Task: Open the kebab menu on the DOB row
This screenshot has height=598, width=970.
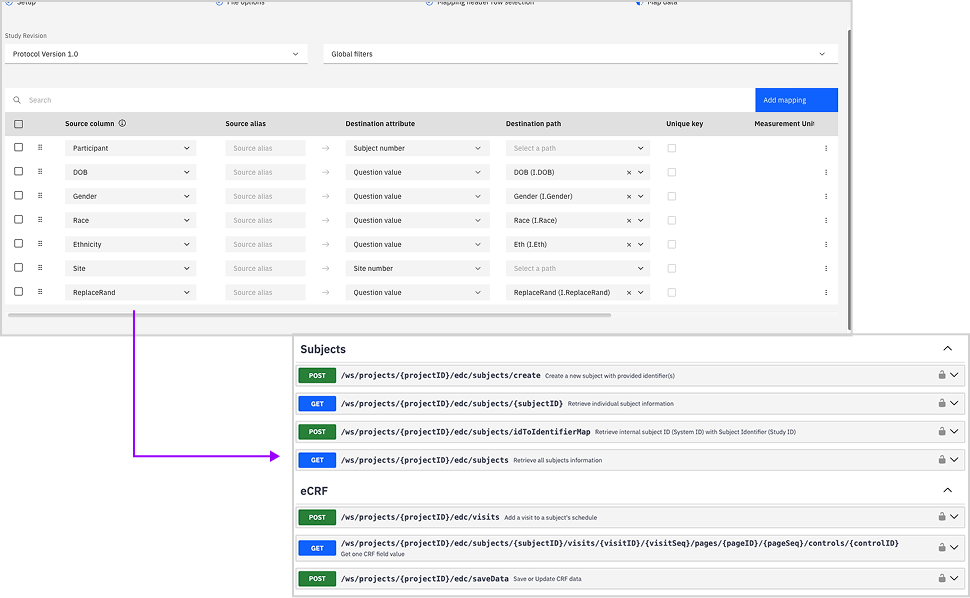Action: pos(826,172)
